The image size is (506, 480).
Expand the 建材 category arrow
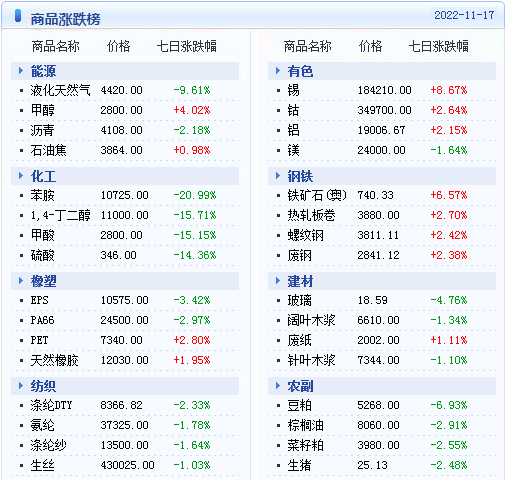point(278,281)
